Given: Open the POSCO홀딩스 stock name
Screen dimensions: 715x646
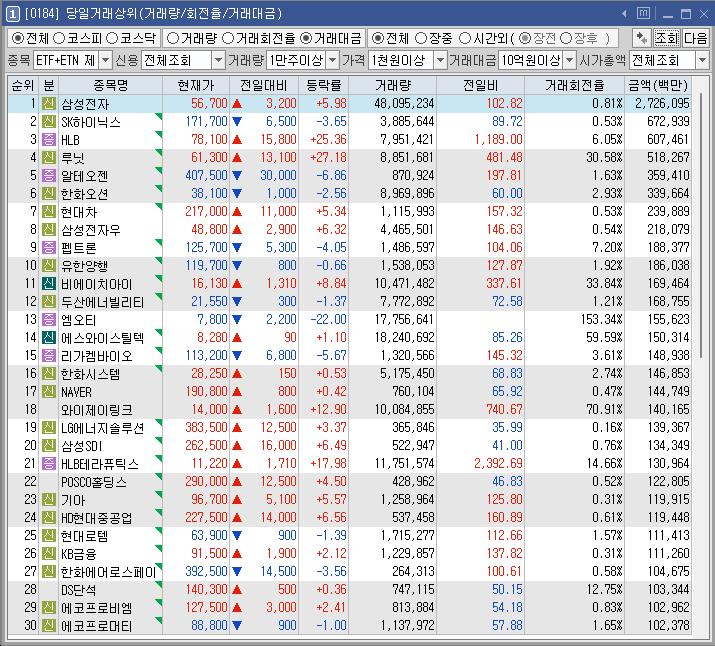Looking at the screenshot, I should click(x=94, y=482).
